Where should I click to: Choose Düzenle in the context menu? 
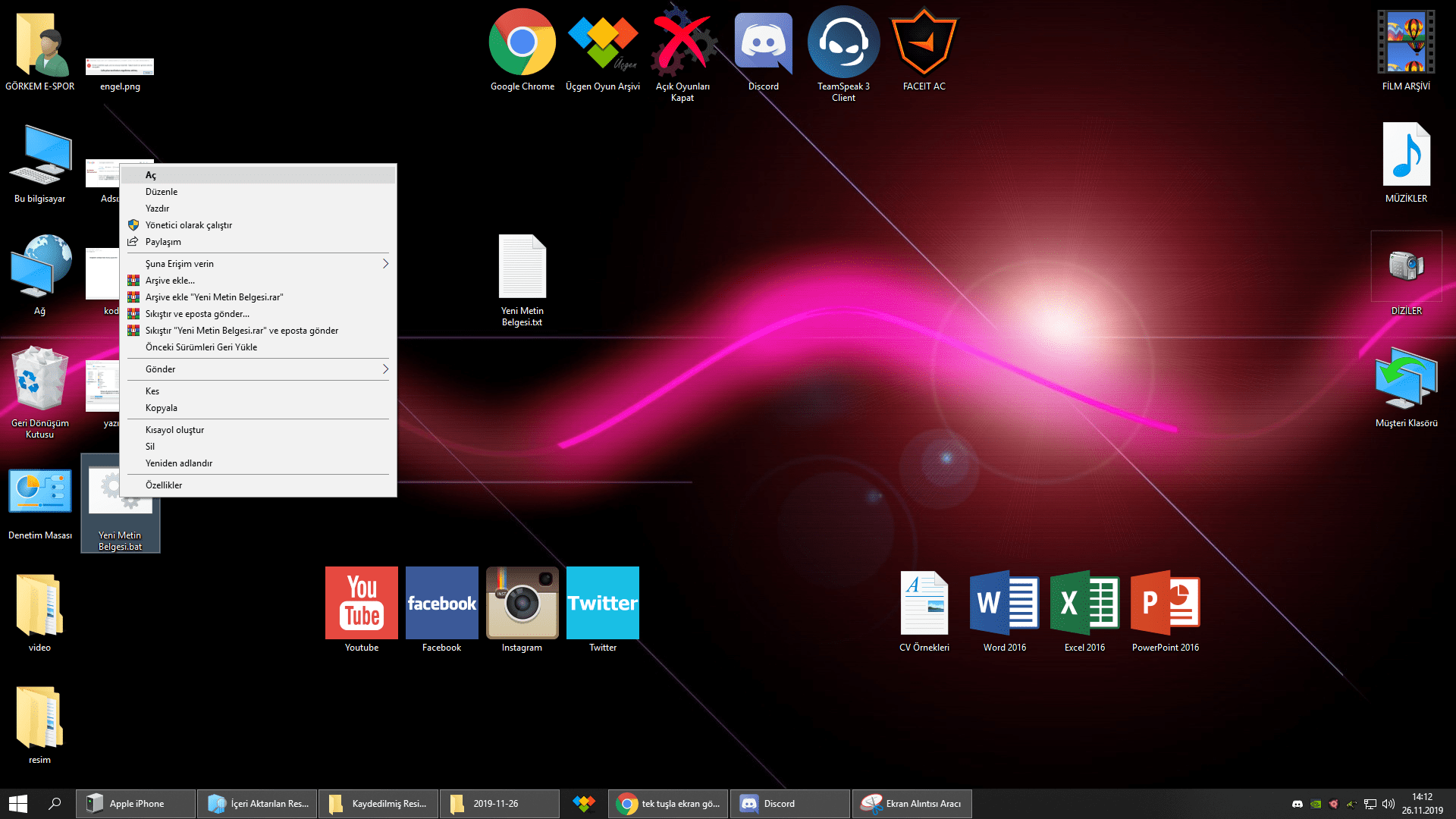tap(258, 192)
